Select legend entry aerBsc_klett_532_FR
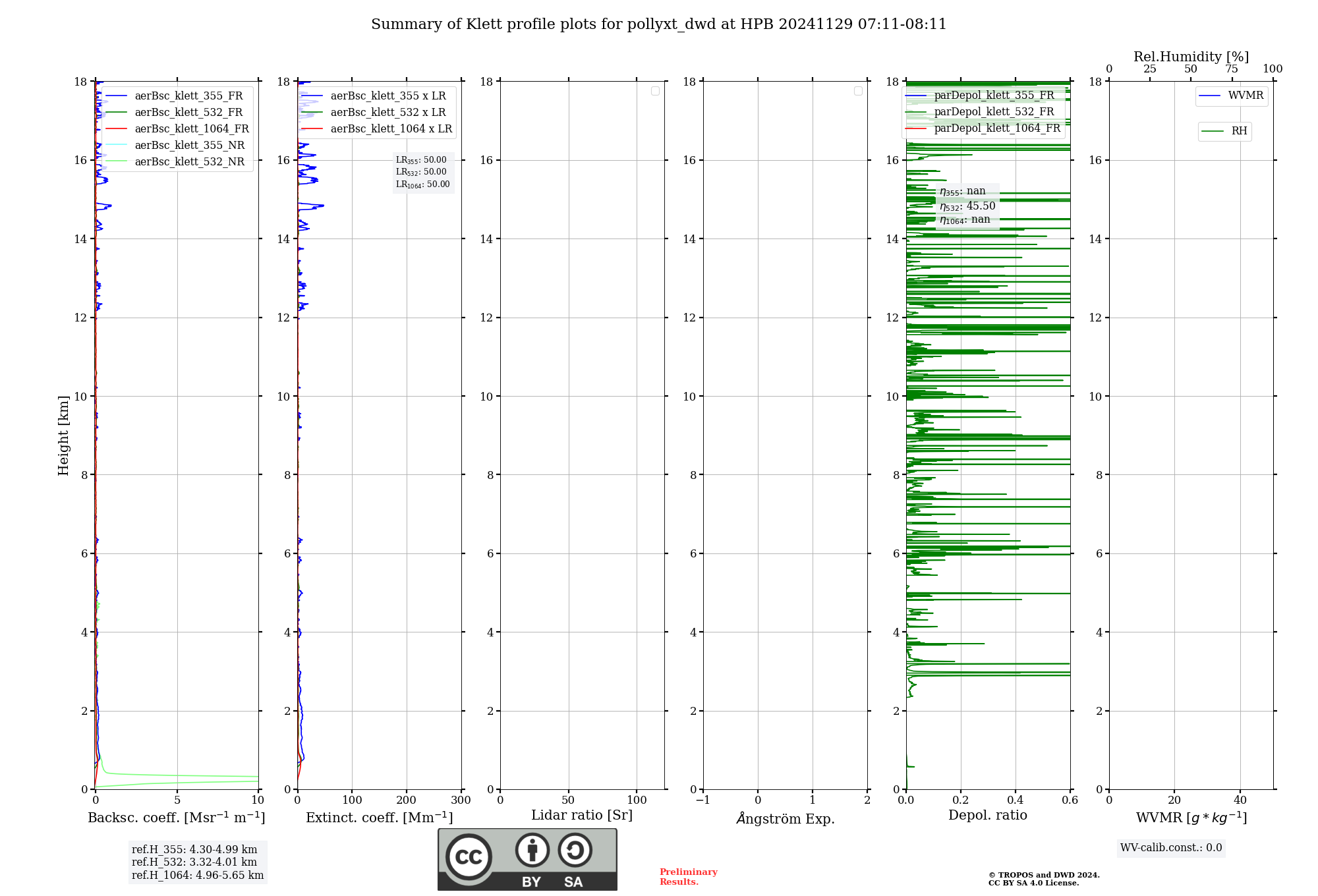Viewport: 1318px width, 896px height. [175, 112]
